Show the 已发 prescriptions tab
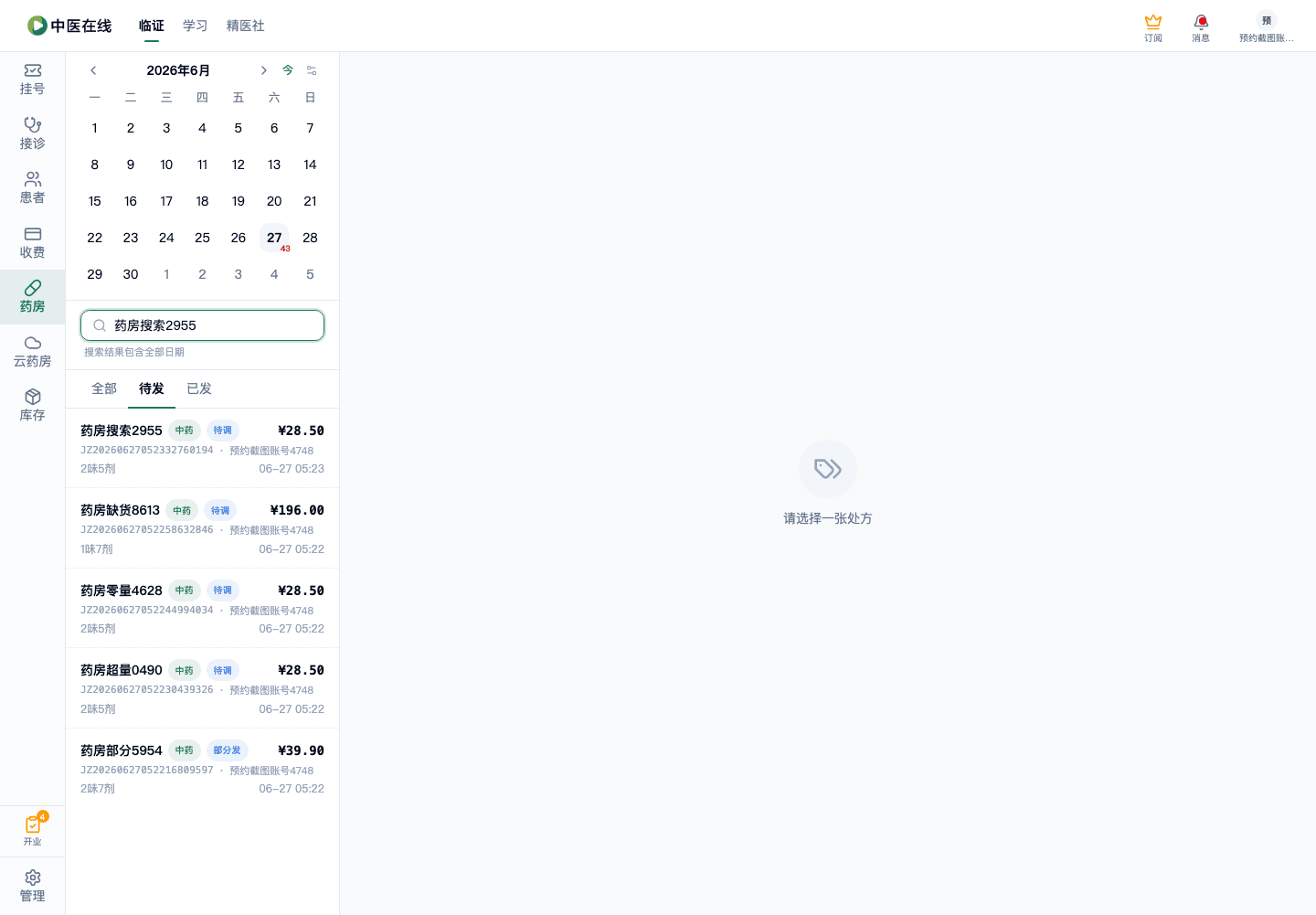The height and width of the screenshot is (915, 1316). click(x=199, y=388)
